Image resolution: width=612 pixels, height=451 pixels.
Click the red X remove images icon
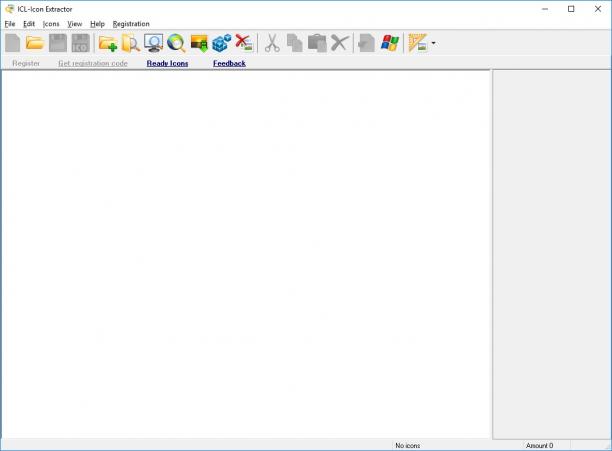(244, 43)
